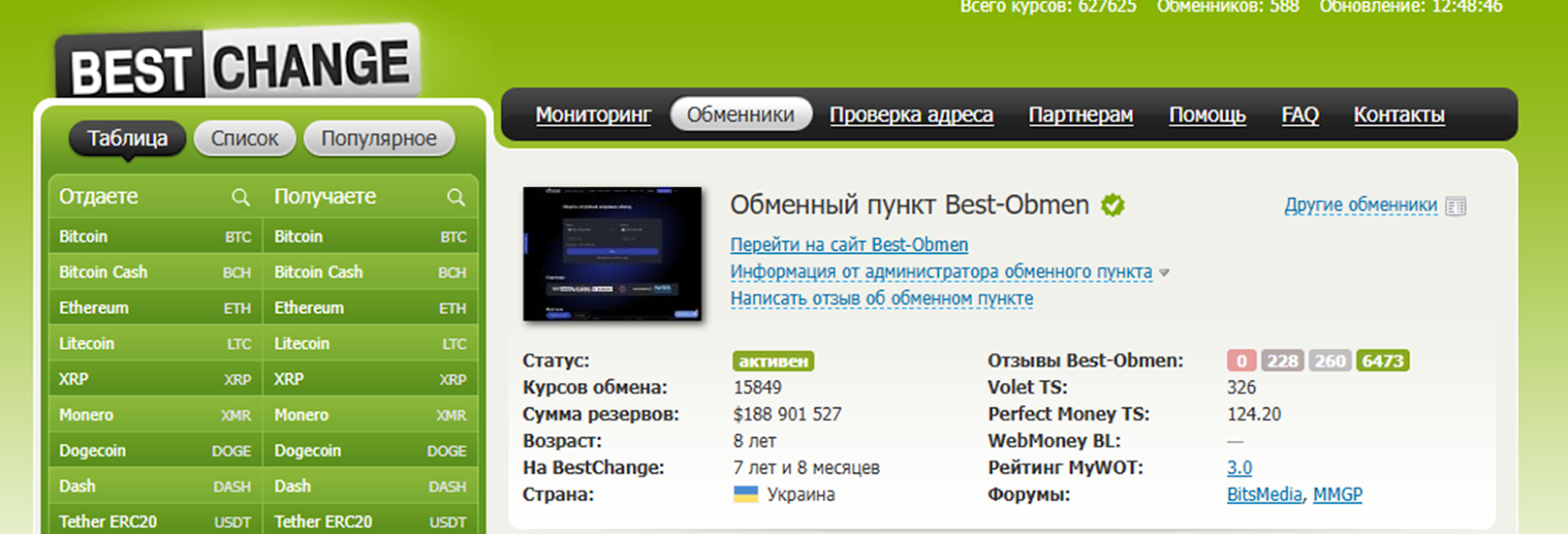Image resolution: width=1568 pixels, height=534 pixels.
Task: Select Litecoin in Получаете column
Action: click(x=370, y=343)
